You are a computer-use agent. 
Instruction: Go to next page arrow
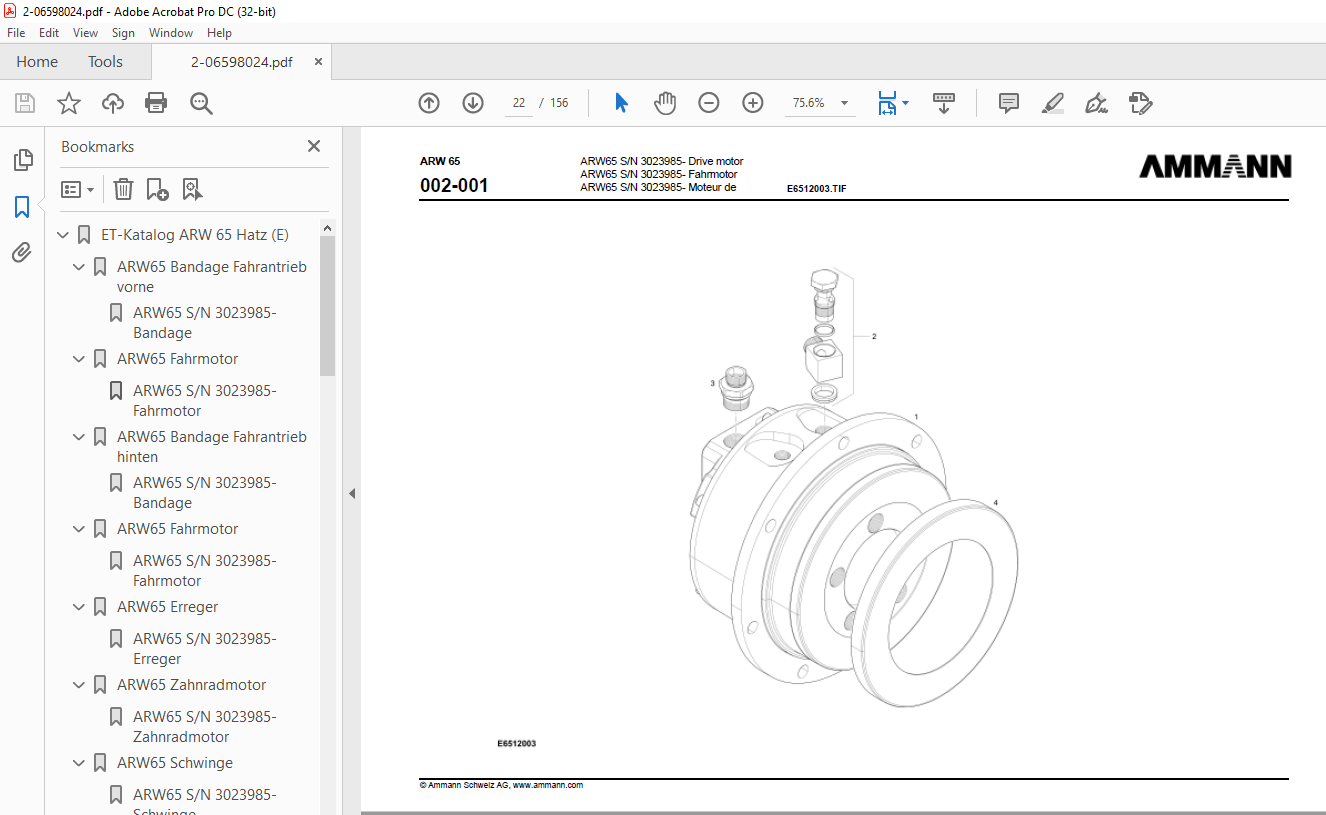[473, 103]
